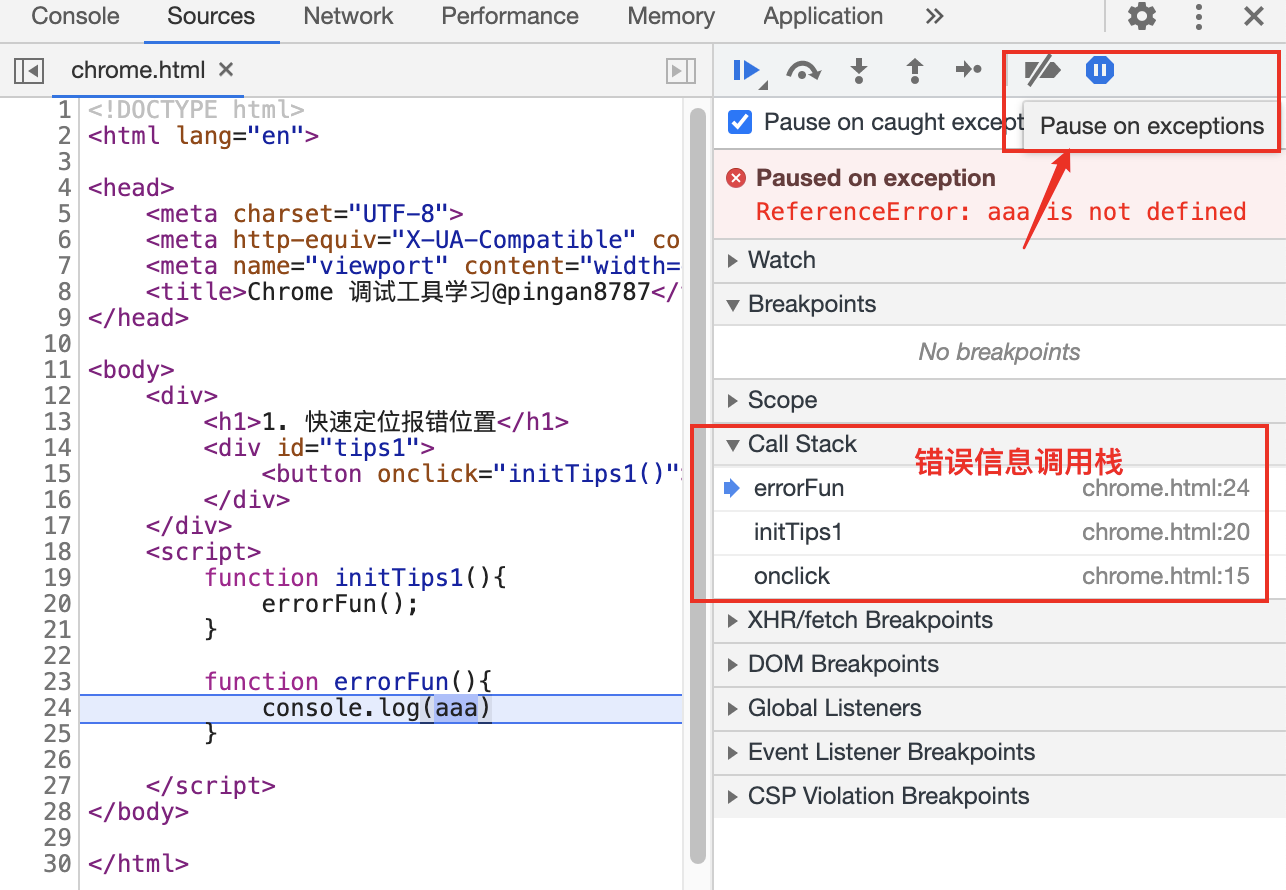Close the chrome.html file tab
Image resolution: width=1286 pixels, height=890 pixels.
tap(226, 70)
